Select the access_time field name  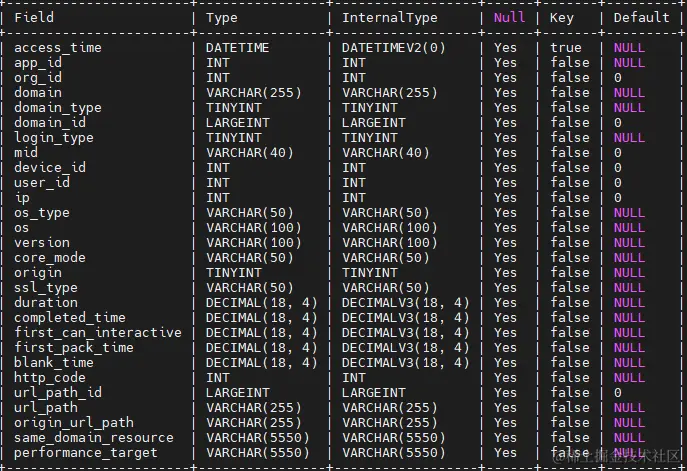[58, 47]
